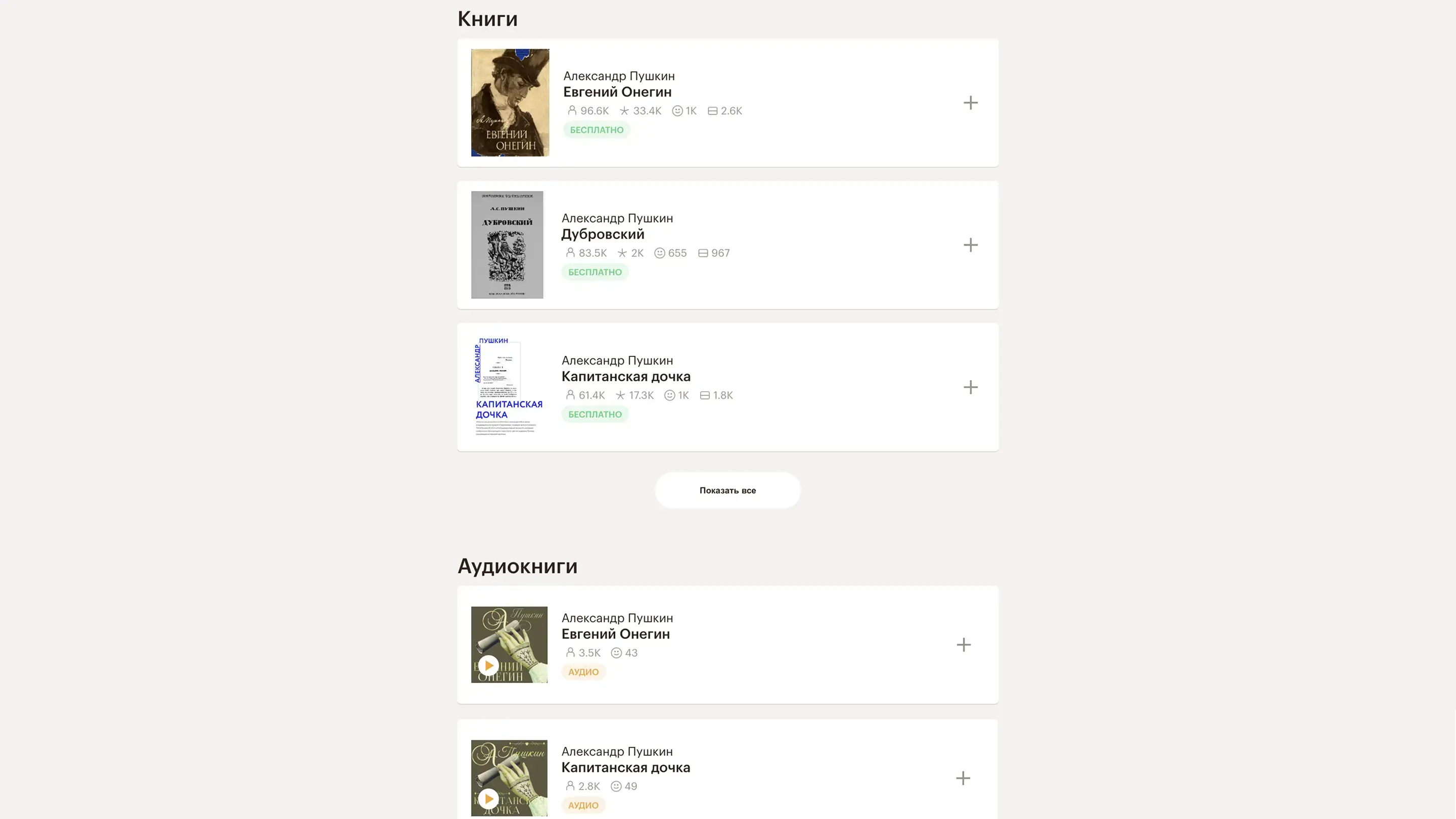The width and height of the screenshot is (1456, 819).
Task: Play the Капитанская дочка audiobook
Action: click(488, 799)
